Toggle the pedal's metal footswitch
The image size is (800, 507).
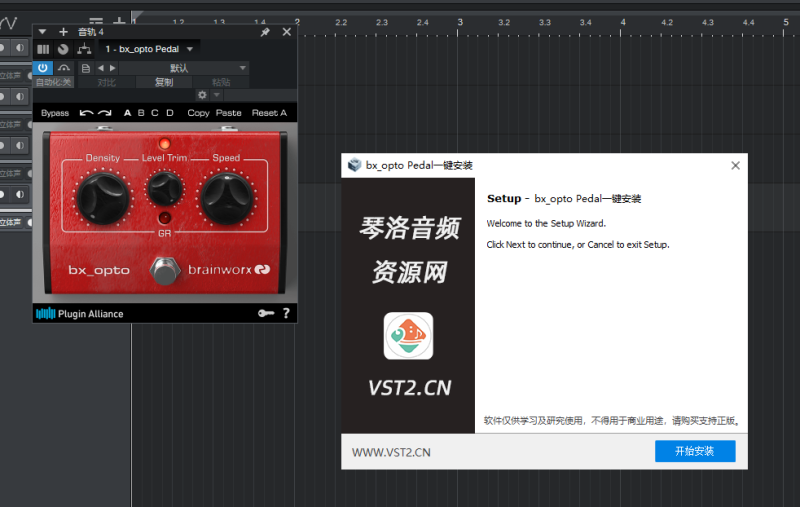165,271
